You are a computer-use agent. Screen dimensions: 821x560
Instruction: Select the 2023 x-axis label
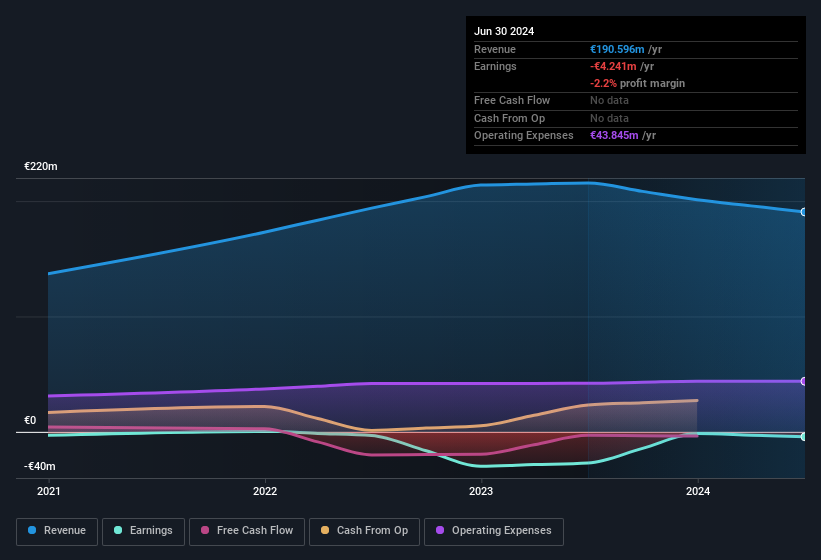[481, 491]
